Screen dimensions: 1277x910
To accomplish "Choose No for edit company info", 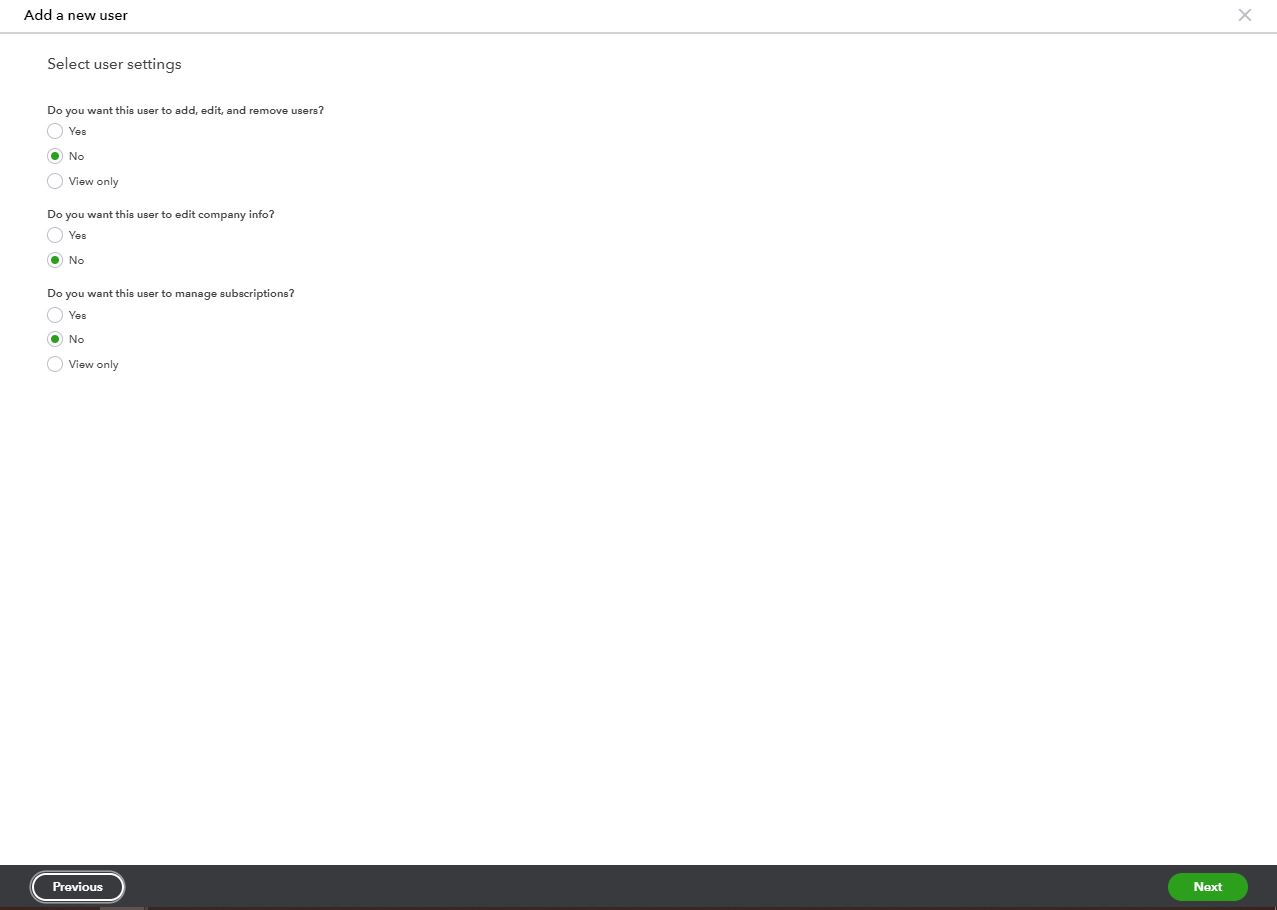I will (x=55, y=260).
